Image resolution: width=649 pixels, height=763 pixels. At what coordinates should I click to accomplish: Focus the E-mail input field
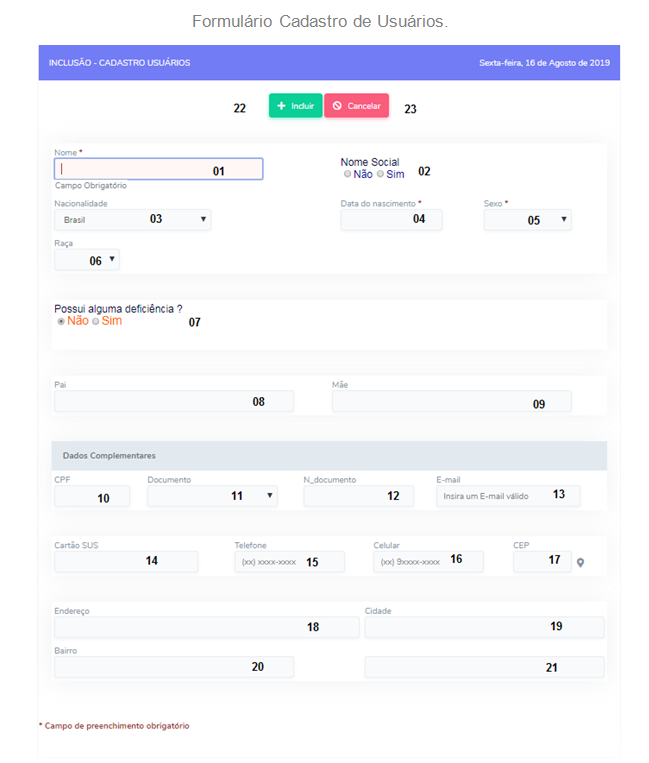[508, 496]
